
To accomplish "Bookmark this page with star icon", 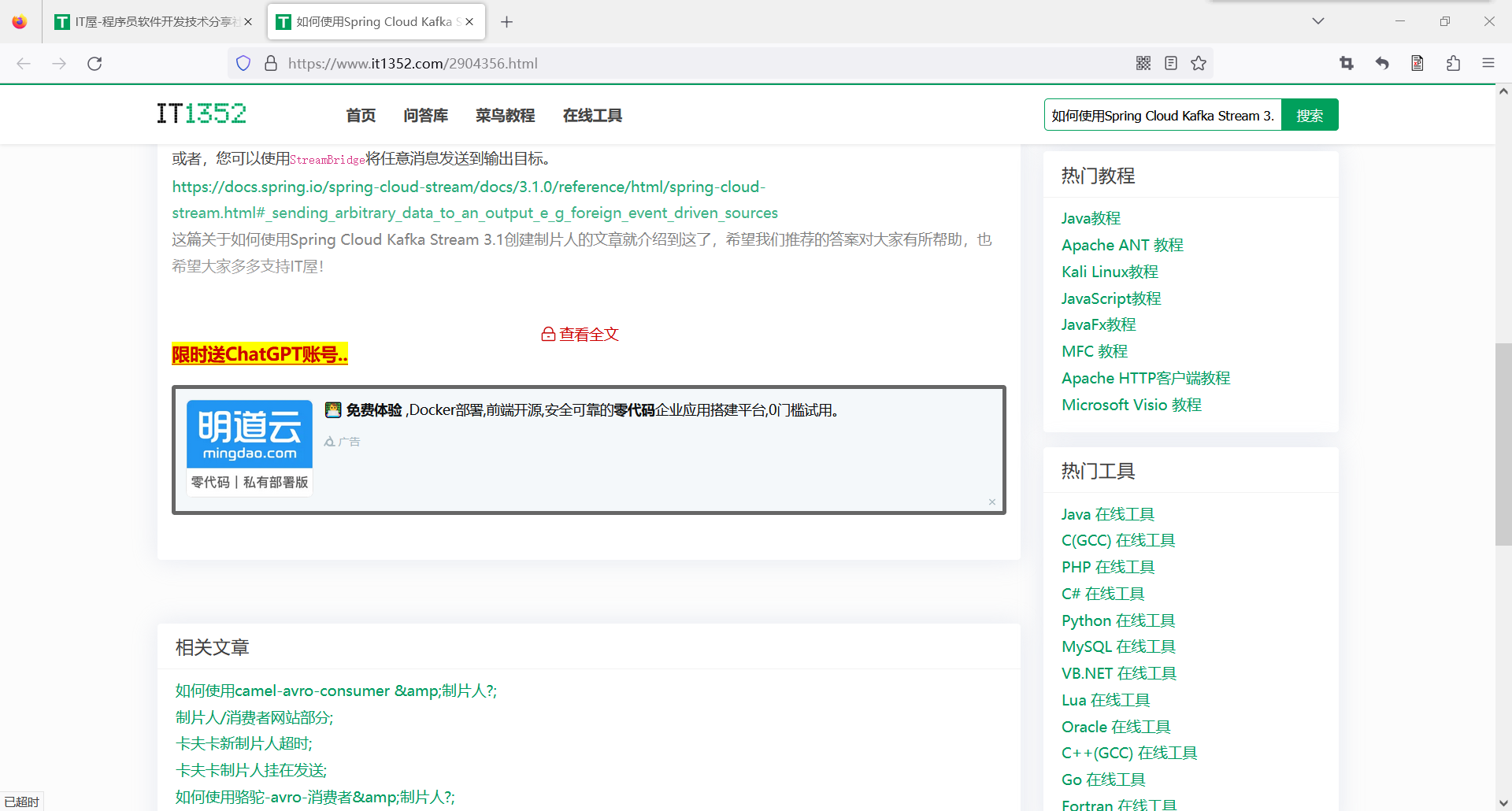I will [x=1199, y=63].
